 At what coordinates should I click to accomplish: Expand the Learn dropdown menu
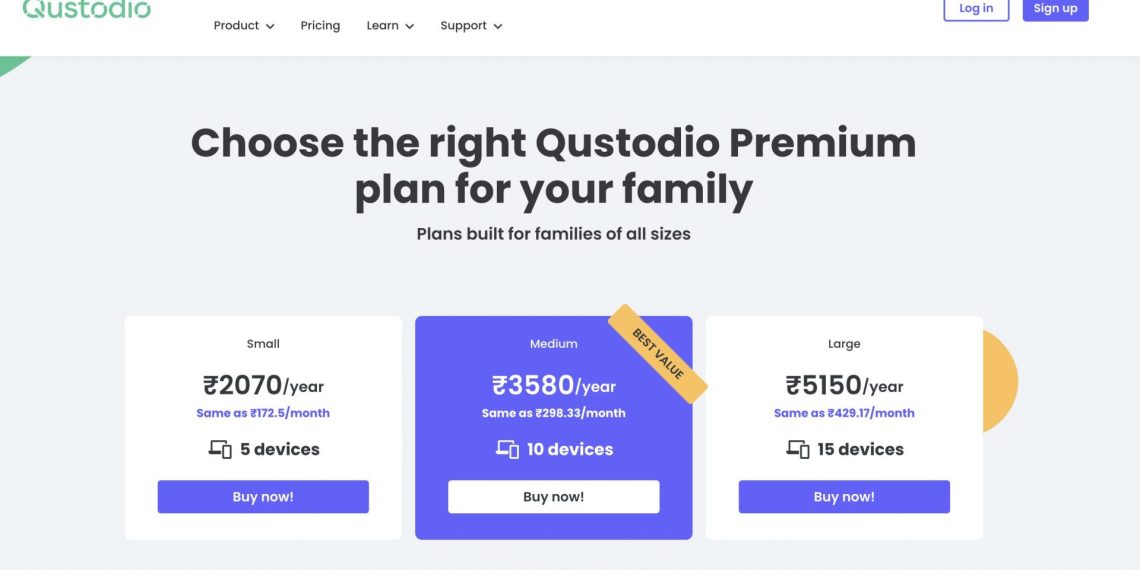[389, 26]
